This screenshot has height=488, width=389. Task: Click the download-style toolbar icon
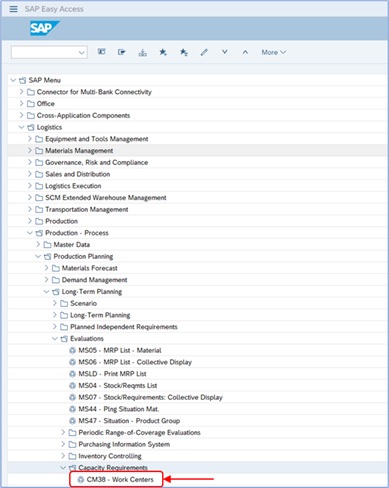pos(142,52)
